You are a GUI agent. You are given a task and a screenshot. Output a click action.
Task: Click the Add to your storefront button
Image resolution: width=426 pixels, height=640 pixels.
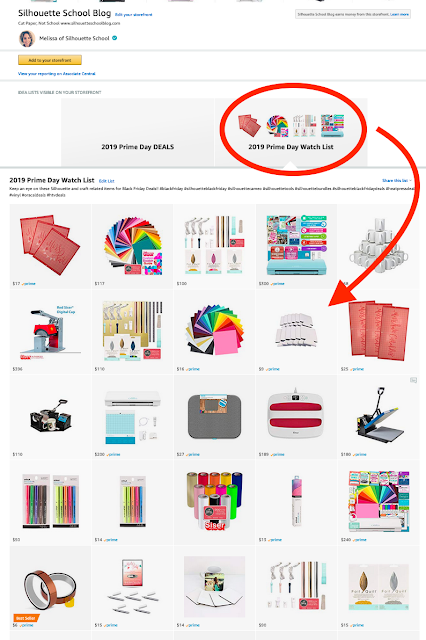[50, 60]
